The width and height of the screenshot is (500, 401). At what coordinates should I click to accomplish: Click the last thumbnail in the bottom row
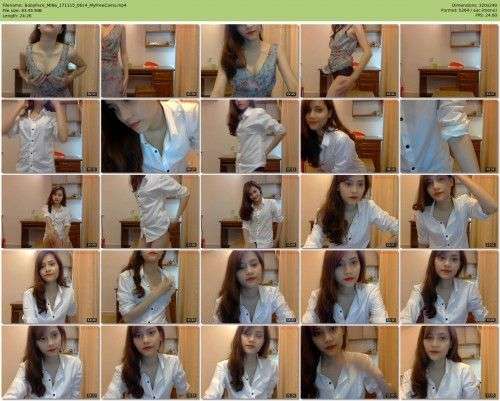(x=449, y=362)
